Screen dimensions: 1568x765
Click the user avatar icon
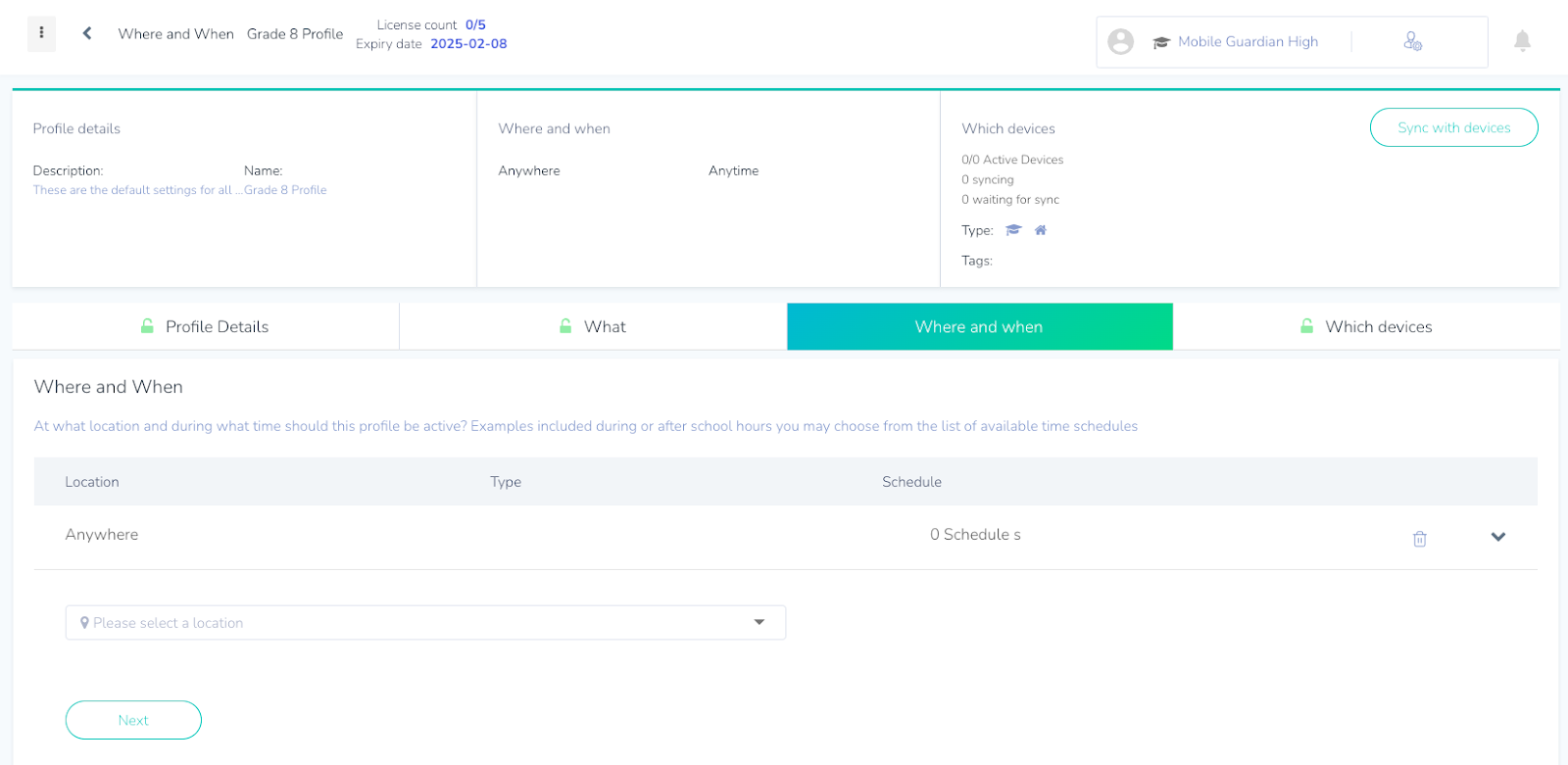(x=1120, y=41)
